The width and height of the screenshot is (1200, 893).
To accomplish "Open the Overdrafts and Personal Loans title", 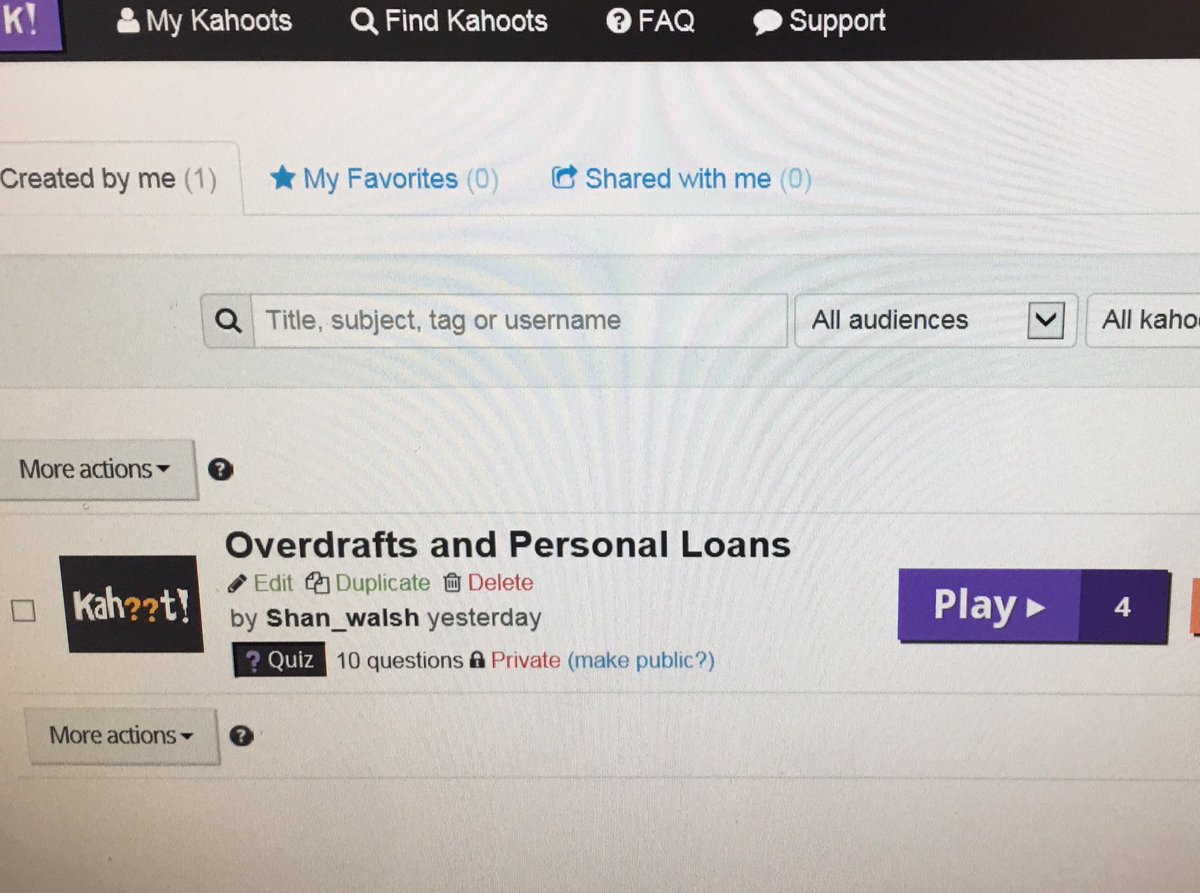I will point(508,545).
